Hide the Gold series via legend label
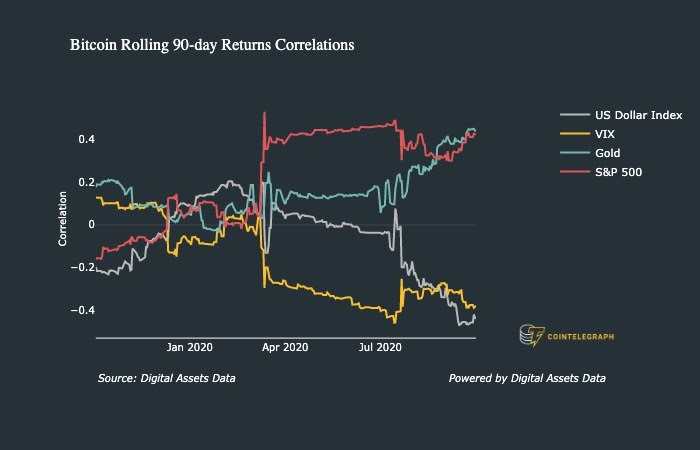The height and width of the screenshot is (450, 700). pos(608,153)
